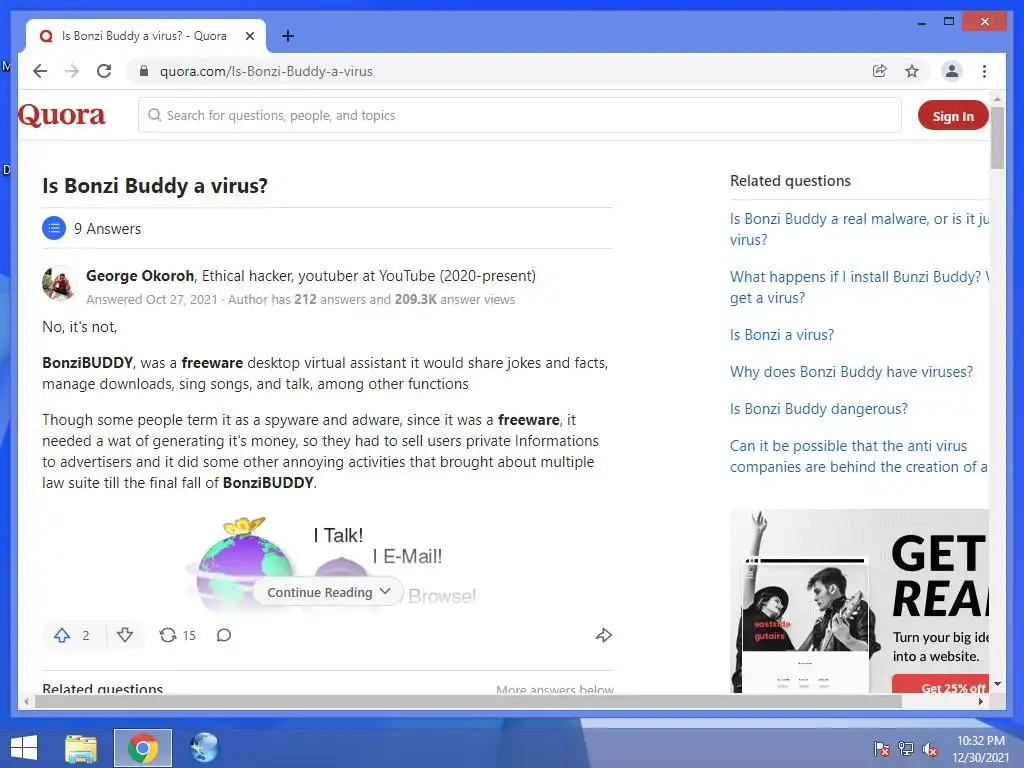Open George Okoroh's profile picture
This screenshot has width=1024, height=768.
coord(59,283)
